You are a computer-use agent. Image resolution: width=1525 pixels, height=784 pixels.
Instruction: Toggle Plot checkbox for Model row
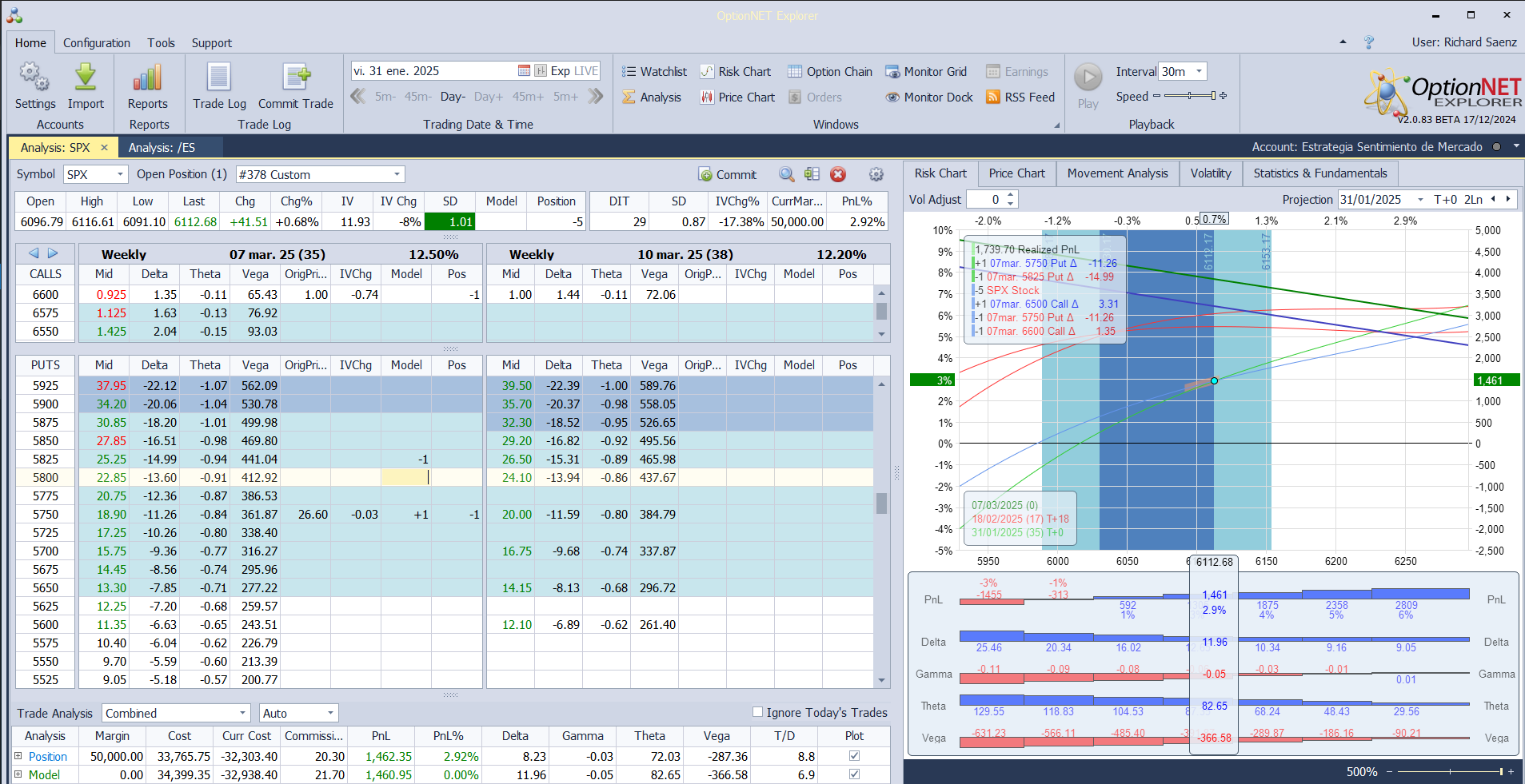coord(854,774)
